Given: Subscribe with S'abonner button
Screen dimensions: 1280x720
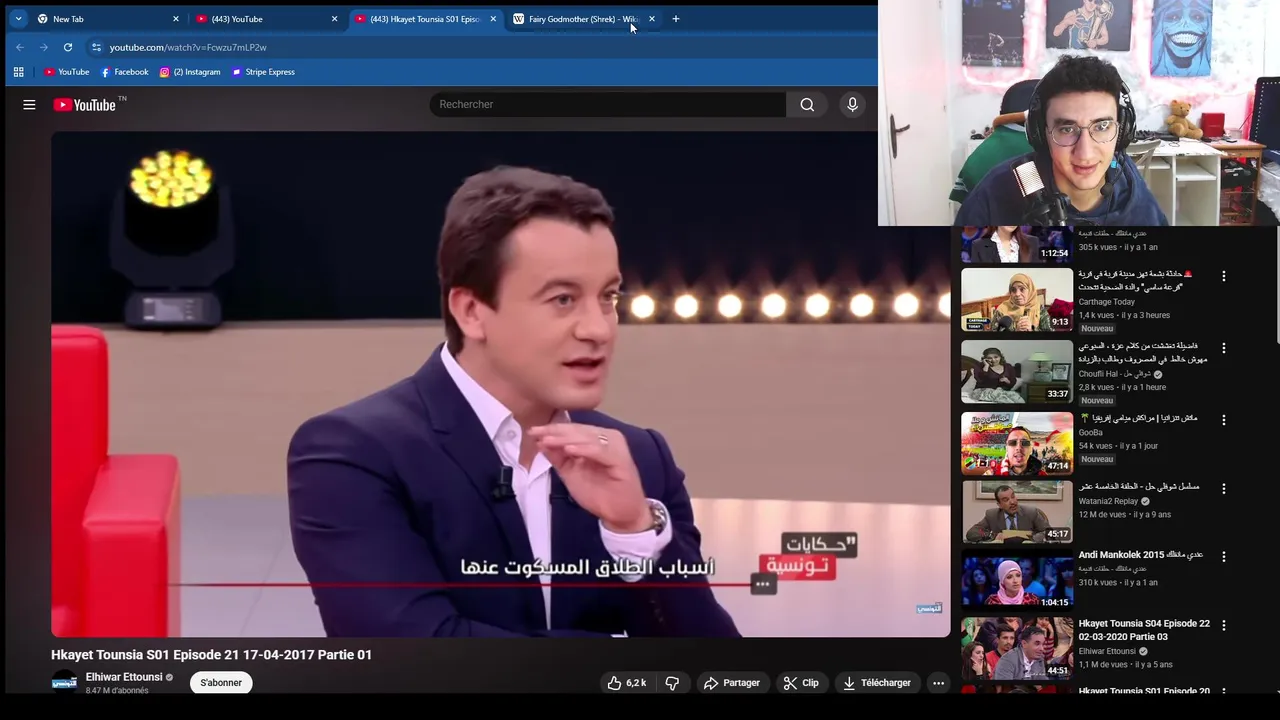Looking at the screenshot, I should pos(221,683).
